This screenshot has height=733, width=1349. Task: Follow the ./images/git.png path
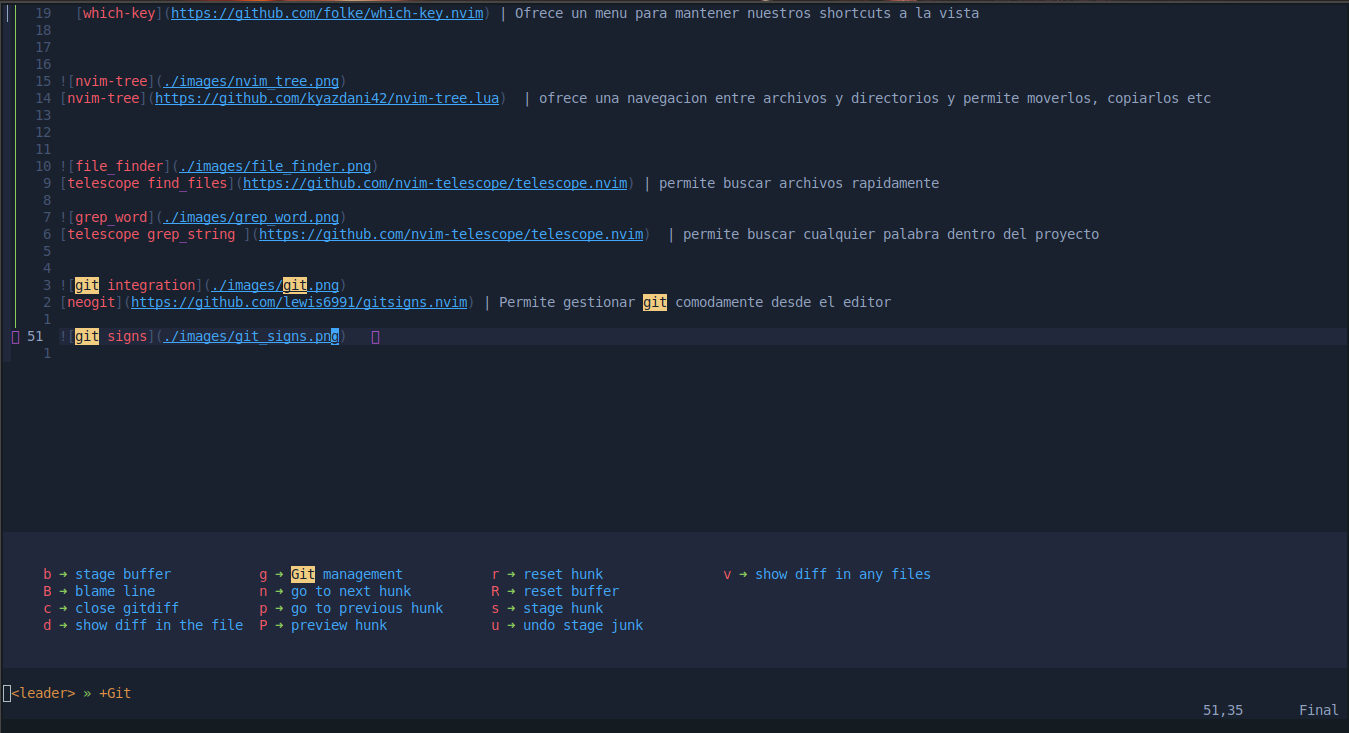[275, 285]
